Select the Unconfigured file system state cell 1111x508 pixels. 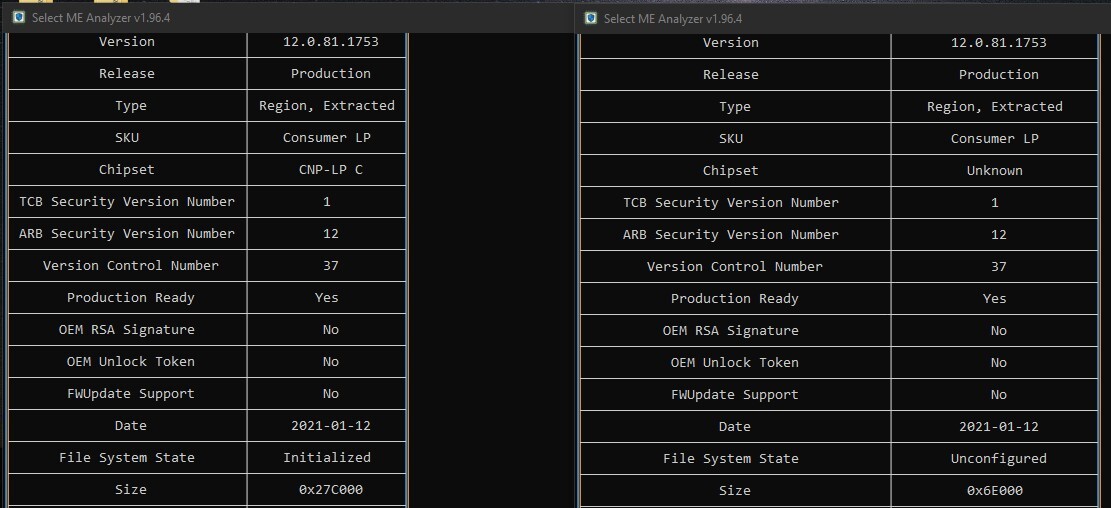[x=998, y=458]
